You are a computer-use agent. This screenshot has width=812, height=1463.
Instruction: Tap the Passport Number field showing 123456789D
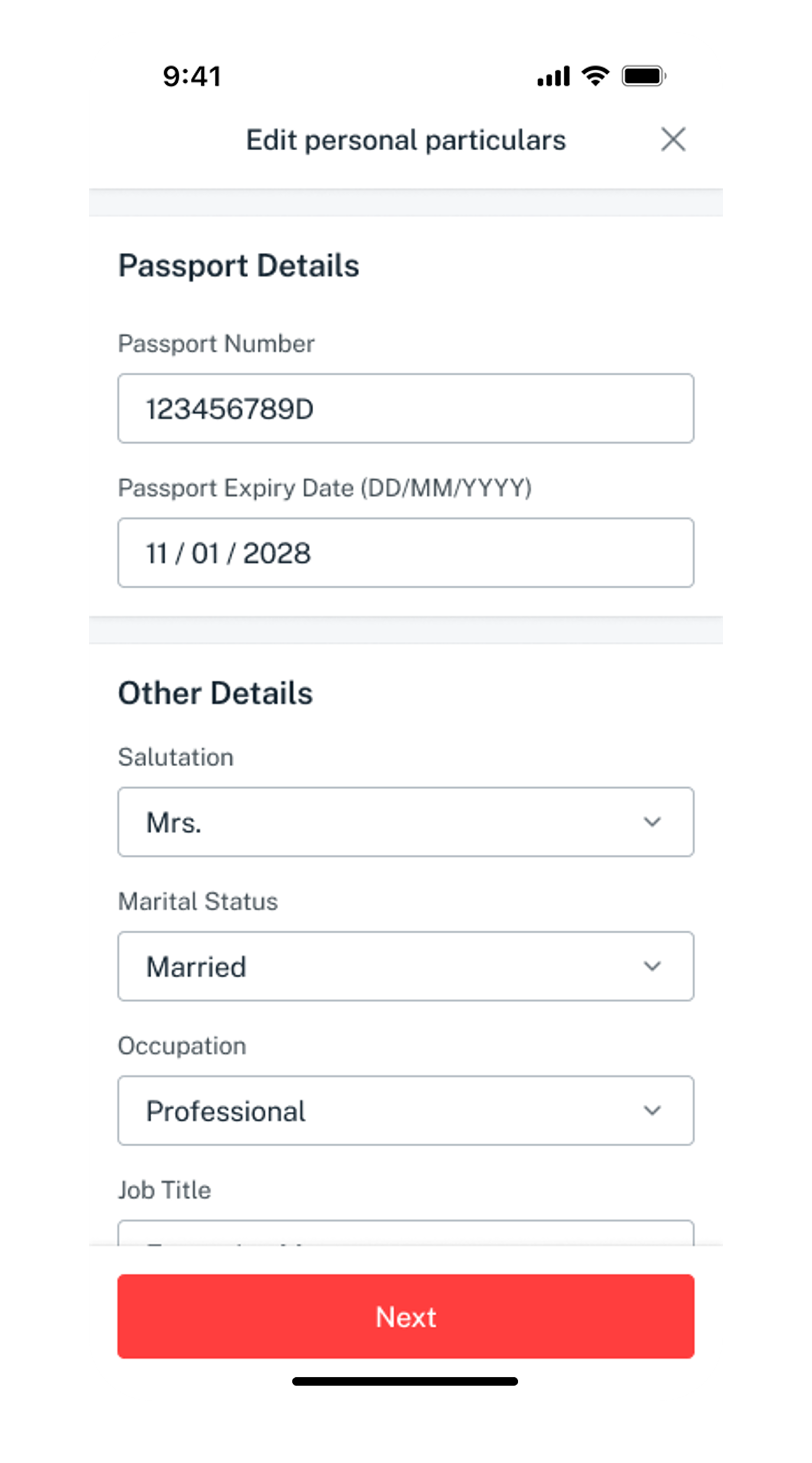(405, 408)
